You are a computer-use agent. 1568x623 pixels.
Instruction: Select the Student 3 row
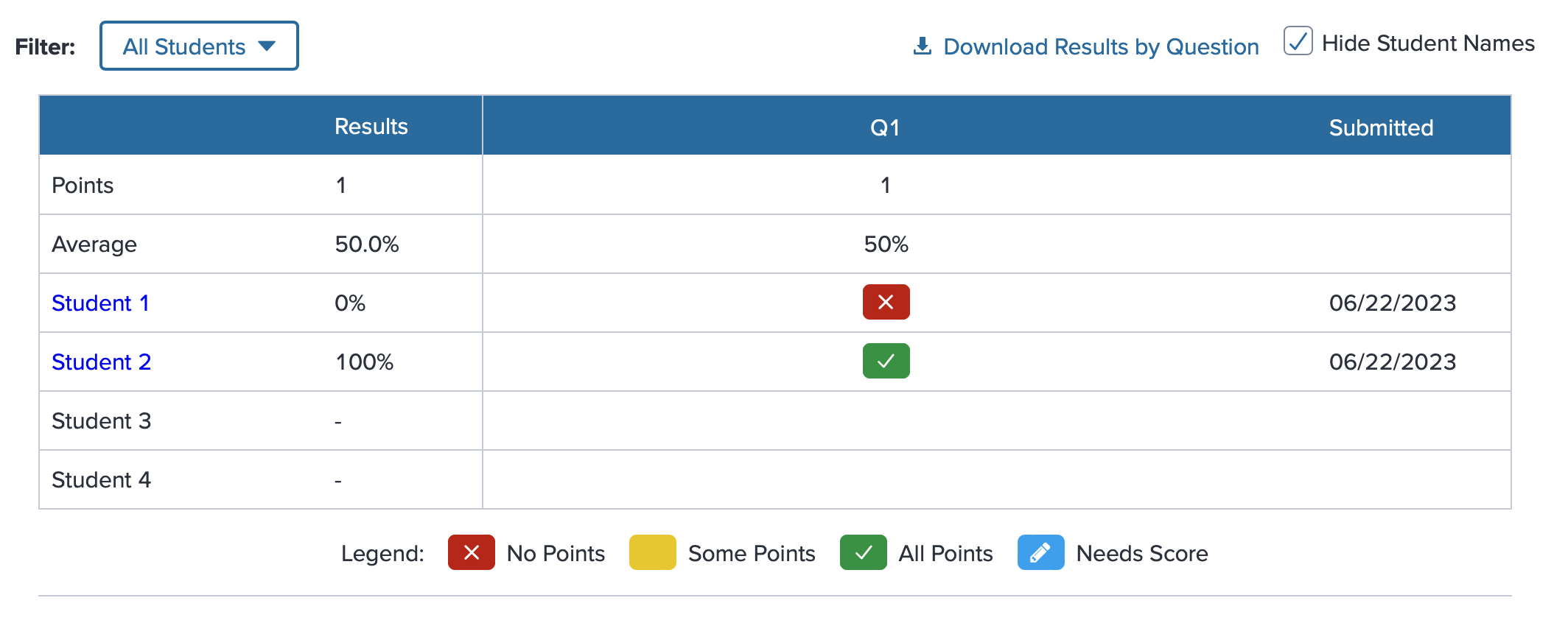click(775, 420)
